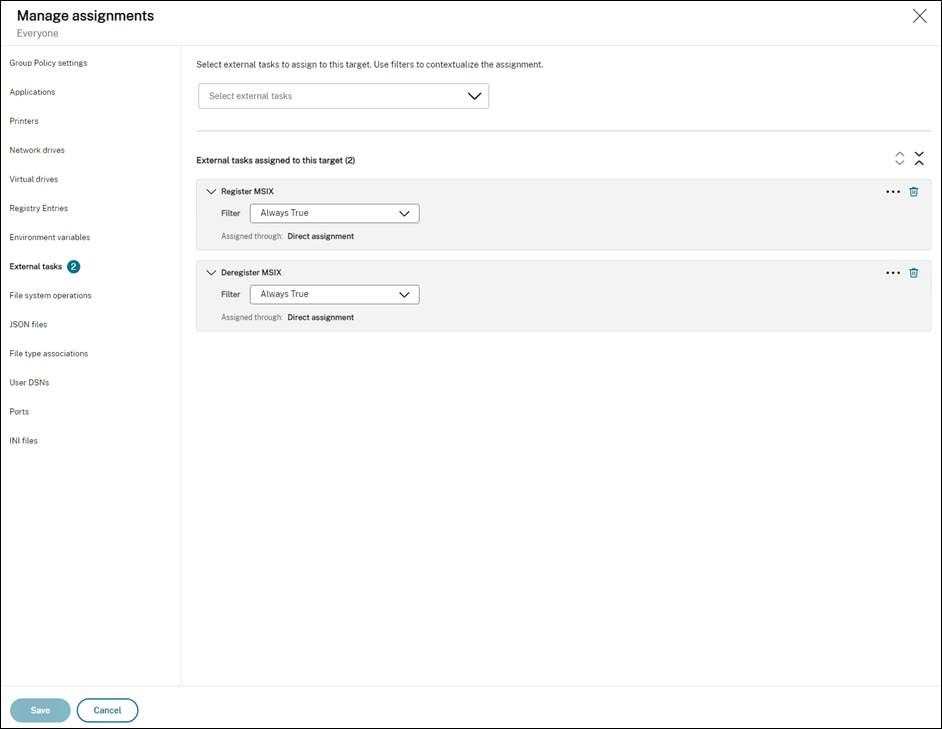Open more options for Register MSIX
The image size is (942, 729).
coord(893,192)
